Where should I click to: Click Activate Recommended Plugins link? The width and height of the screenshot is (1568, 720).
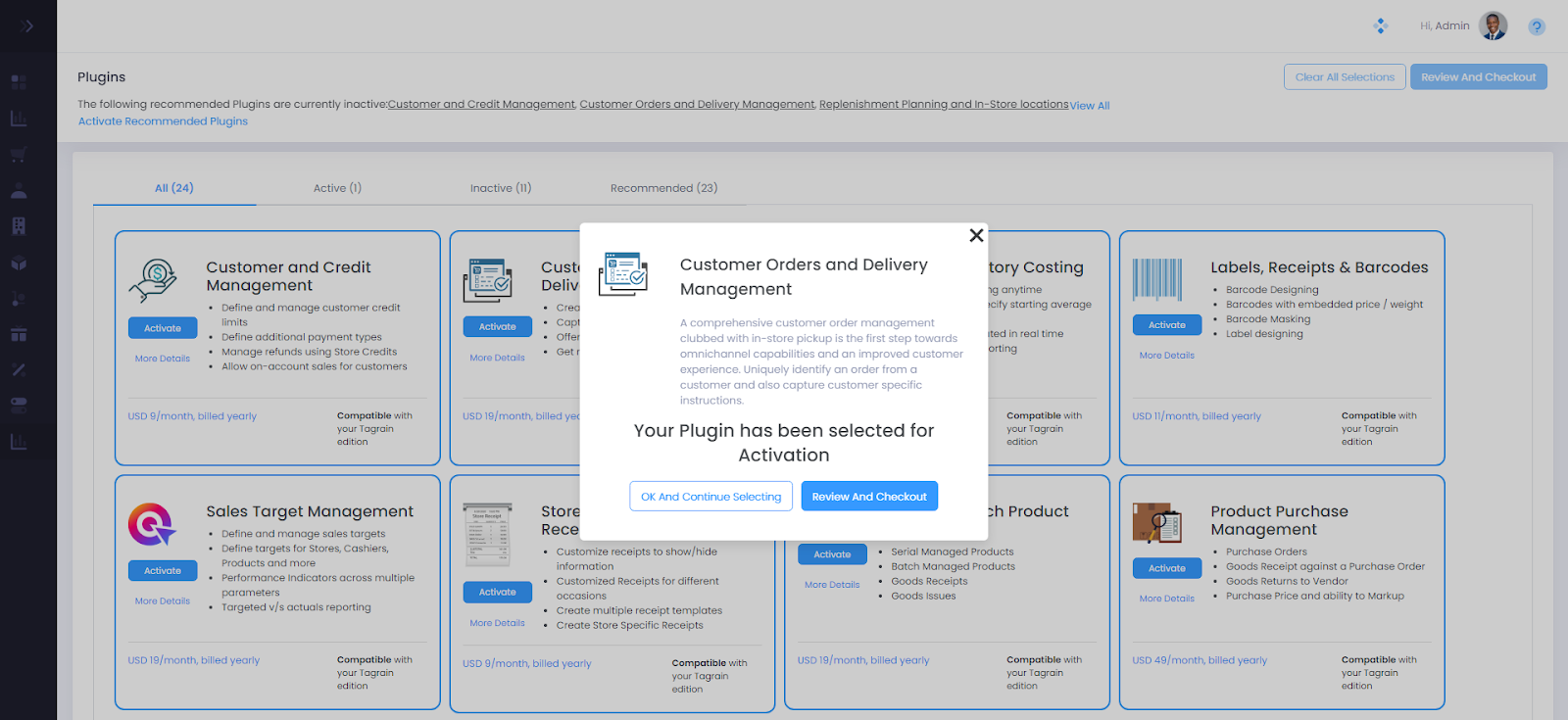coord(163,121)
